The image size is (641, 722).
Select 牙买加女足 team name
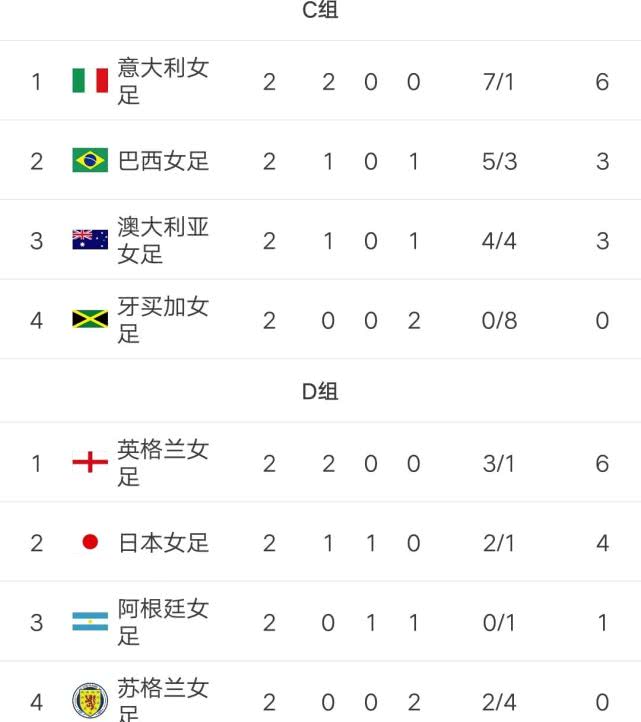163,320
